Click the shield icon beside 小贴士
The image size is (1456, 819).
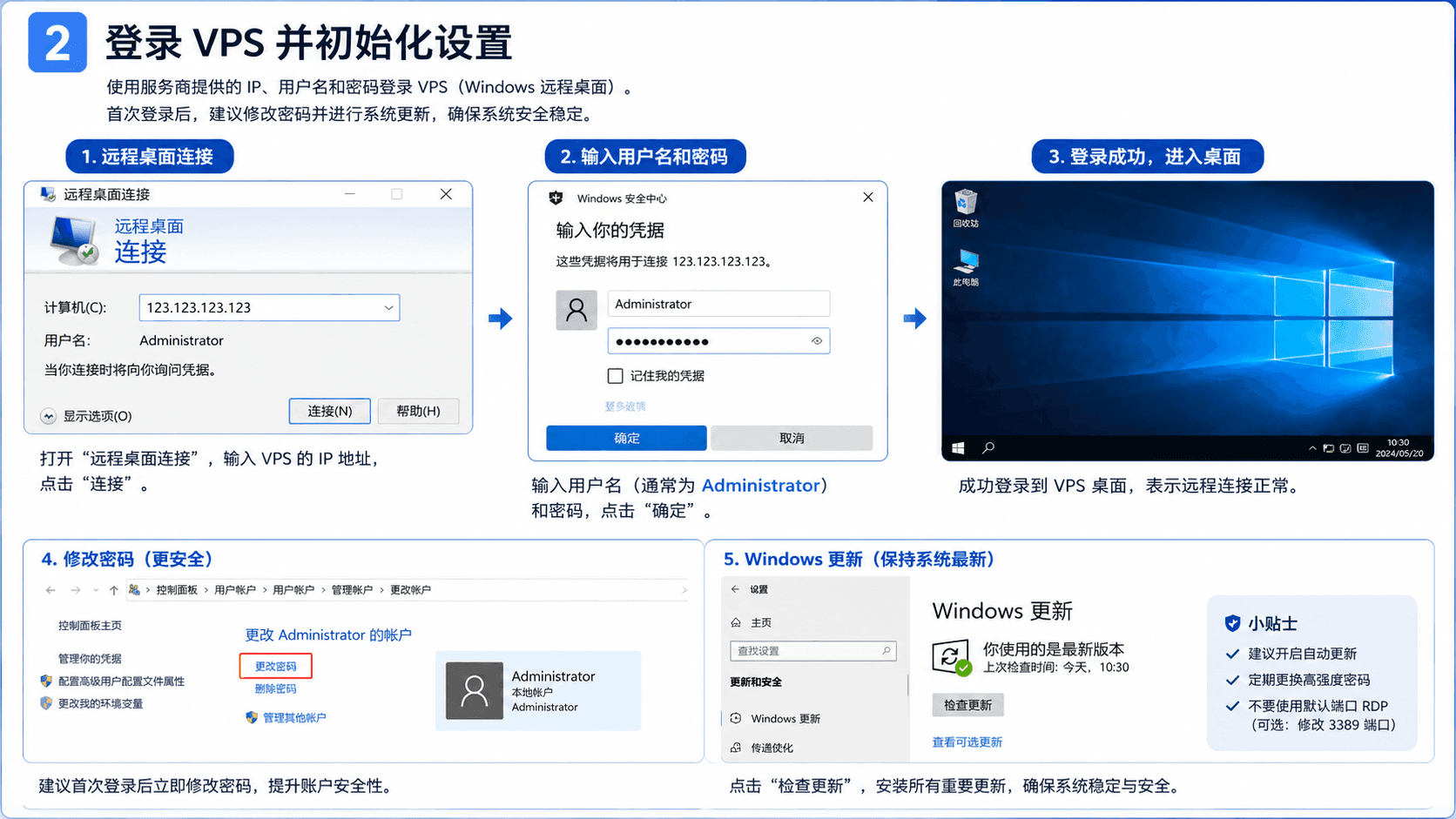pos(1232,623)
